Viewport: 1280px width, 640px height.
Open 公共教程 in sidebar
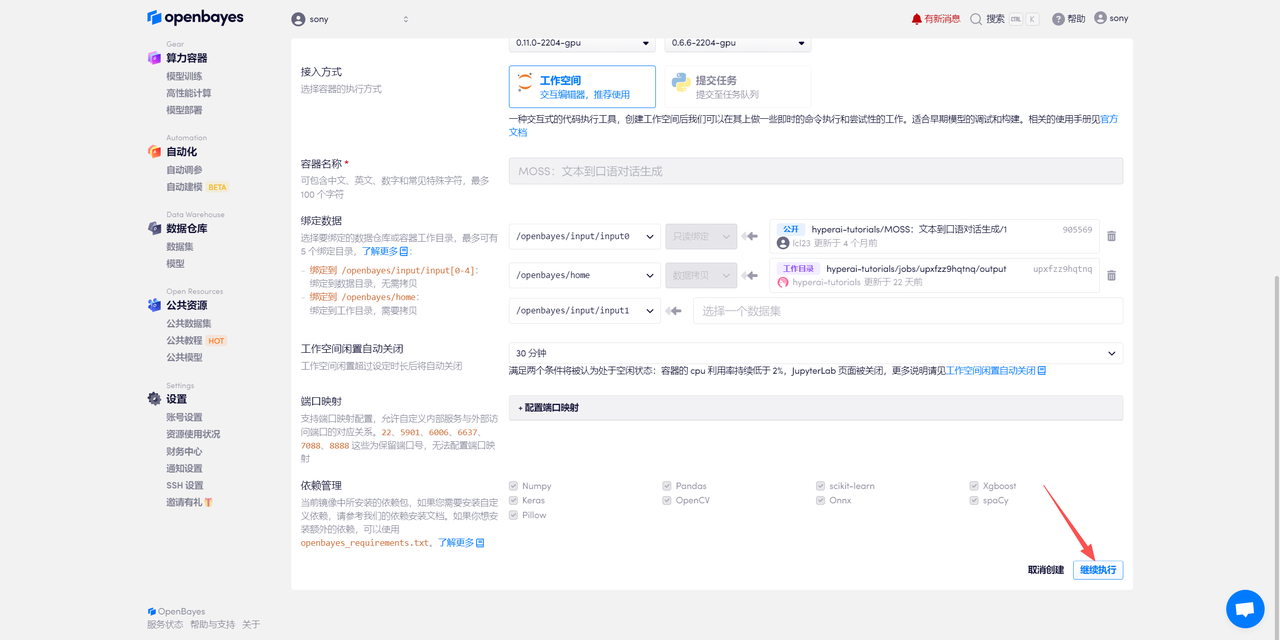(x=184, y=340)
